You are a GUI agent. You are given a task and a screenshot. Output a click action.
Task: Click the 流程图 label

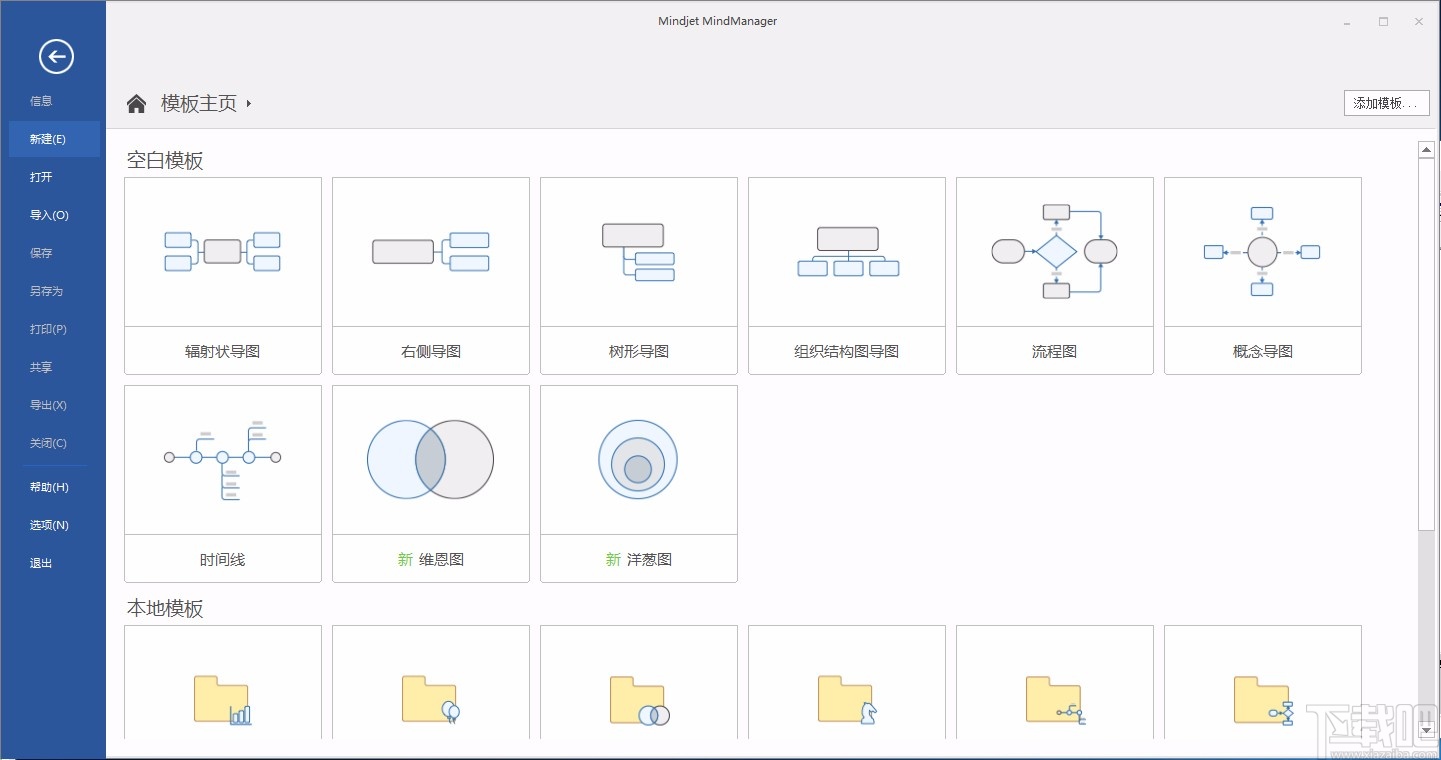[x=1054, y=351]
